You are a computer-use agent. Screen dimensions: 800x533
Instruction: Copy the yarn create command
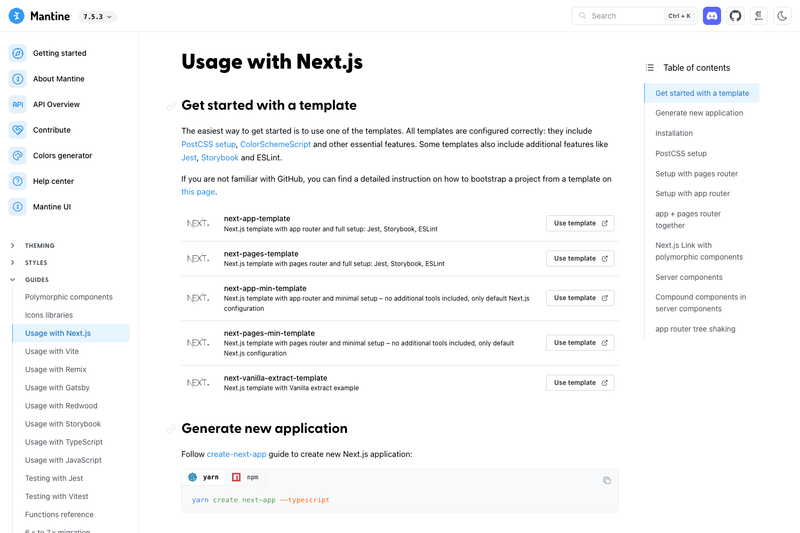(x=607, y=480)
